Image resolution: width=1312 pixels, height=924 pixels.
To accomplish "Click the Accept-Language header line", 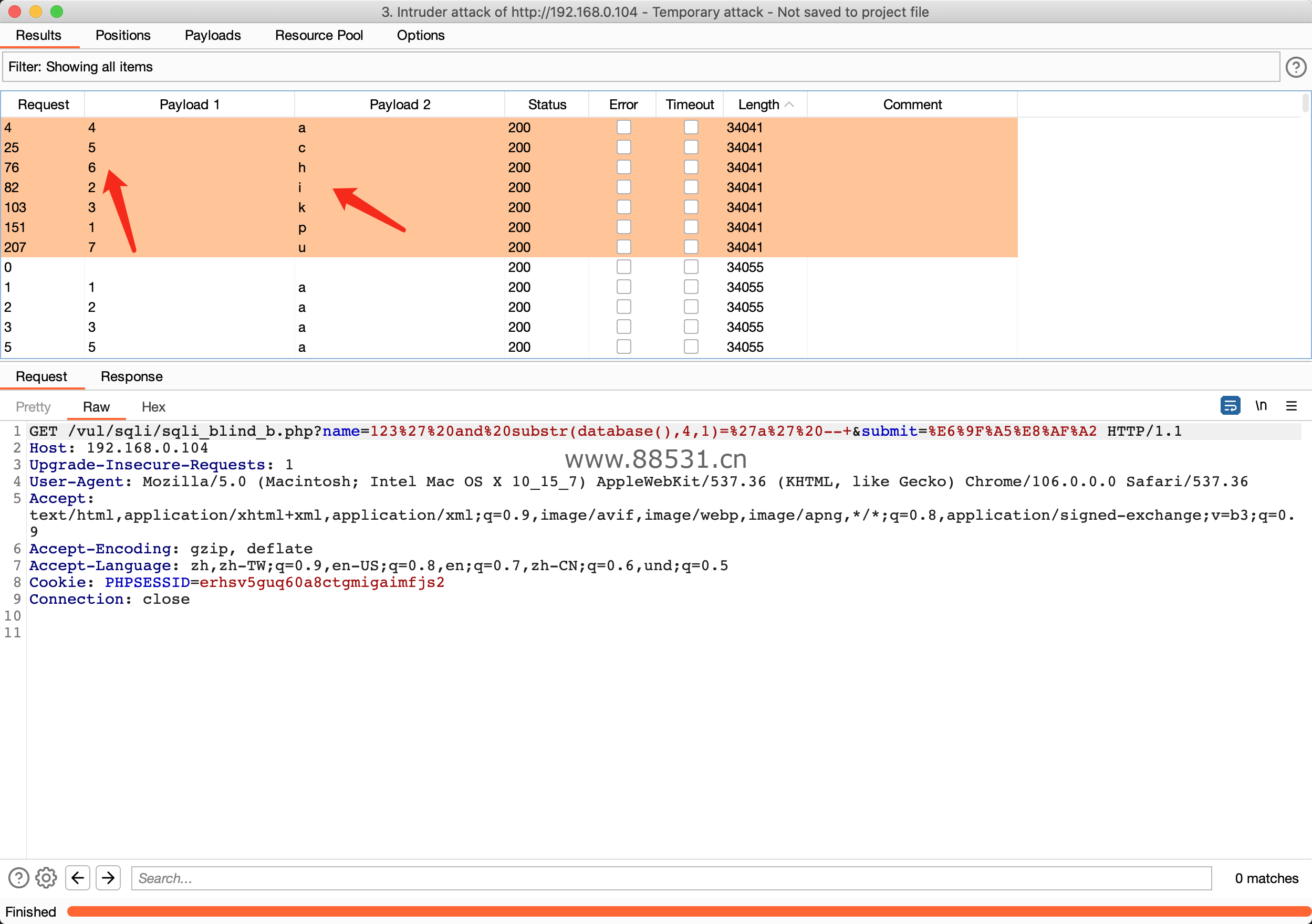I will [x=378, y=565].
